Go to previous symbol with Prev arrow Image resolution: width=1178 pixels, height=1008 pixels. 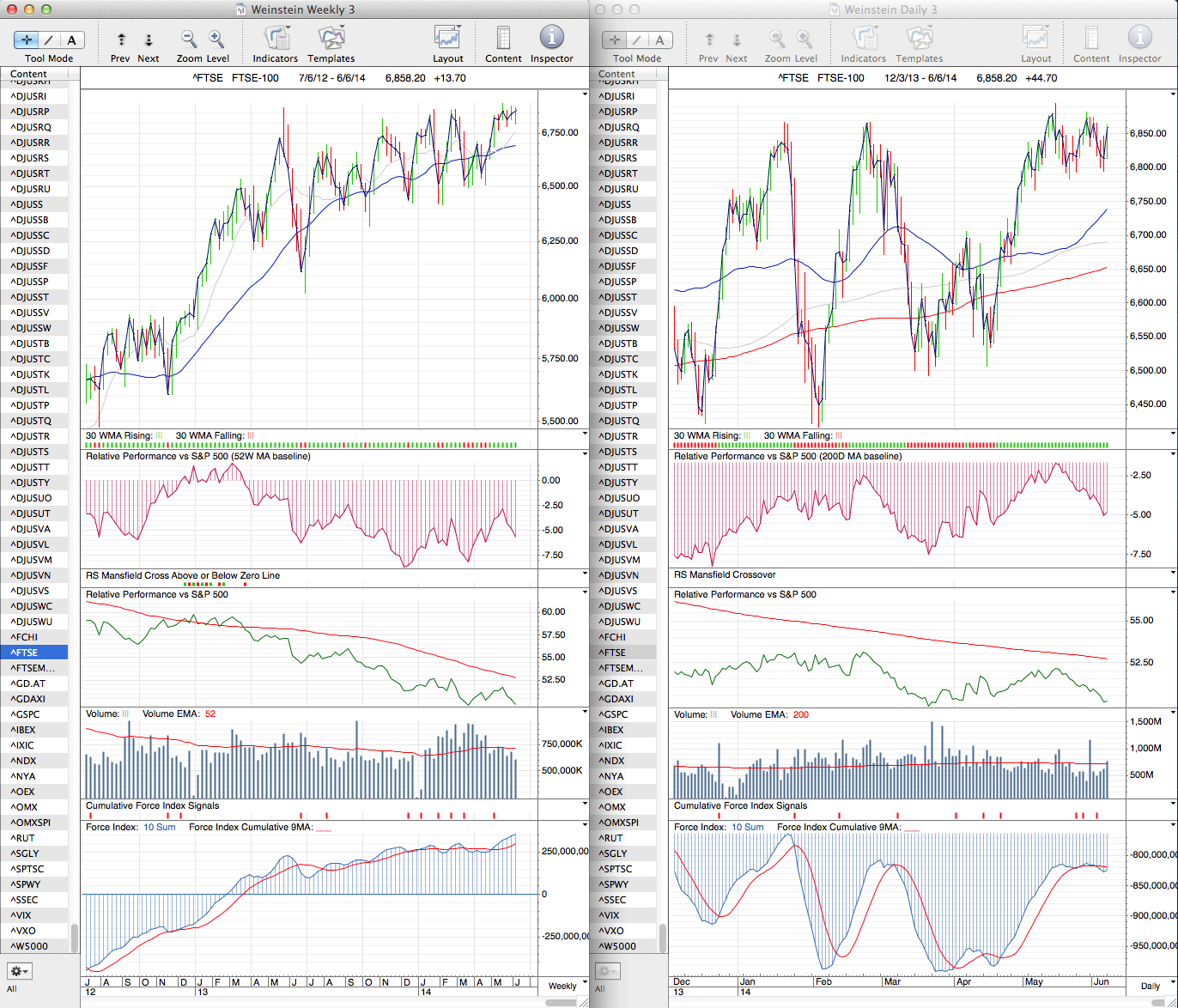(x=121, y=39)
